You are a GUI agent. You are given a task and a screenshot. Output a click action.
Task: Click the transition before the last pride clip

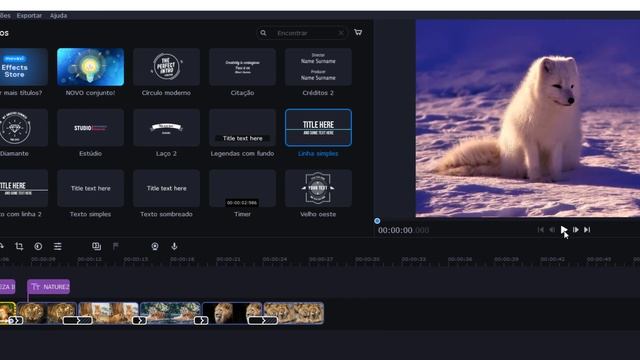coord(263,321)
